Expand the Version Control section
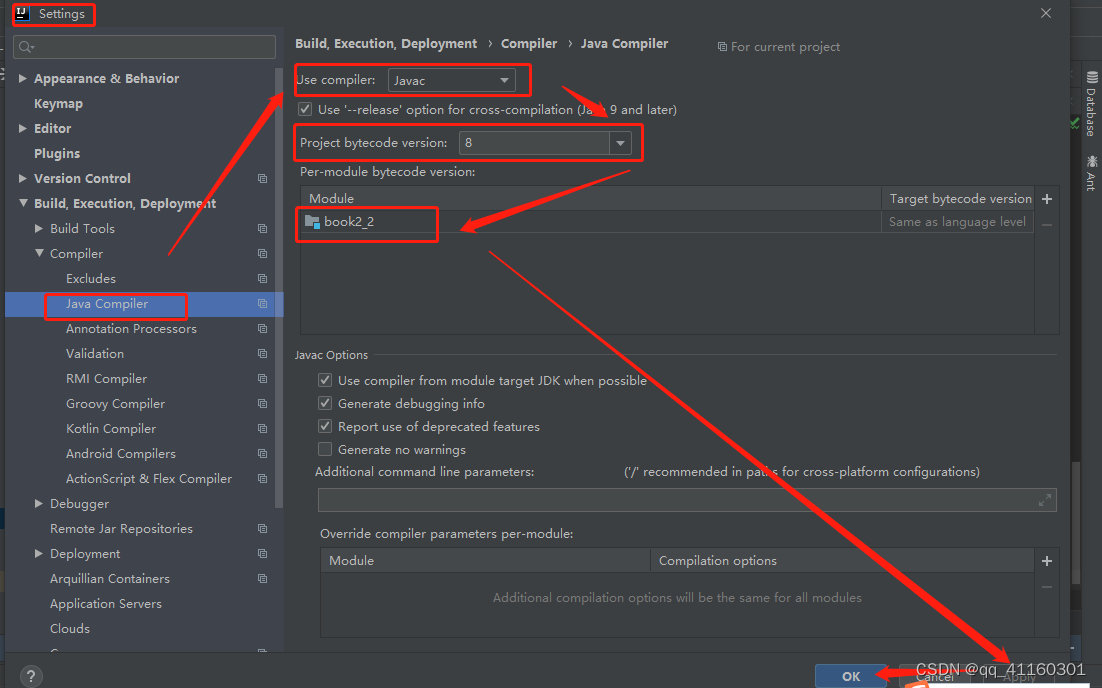 tap(22, 179)
